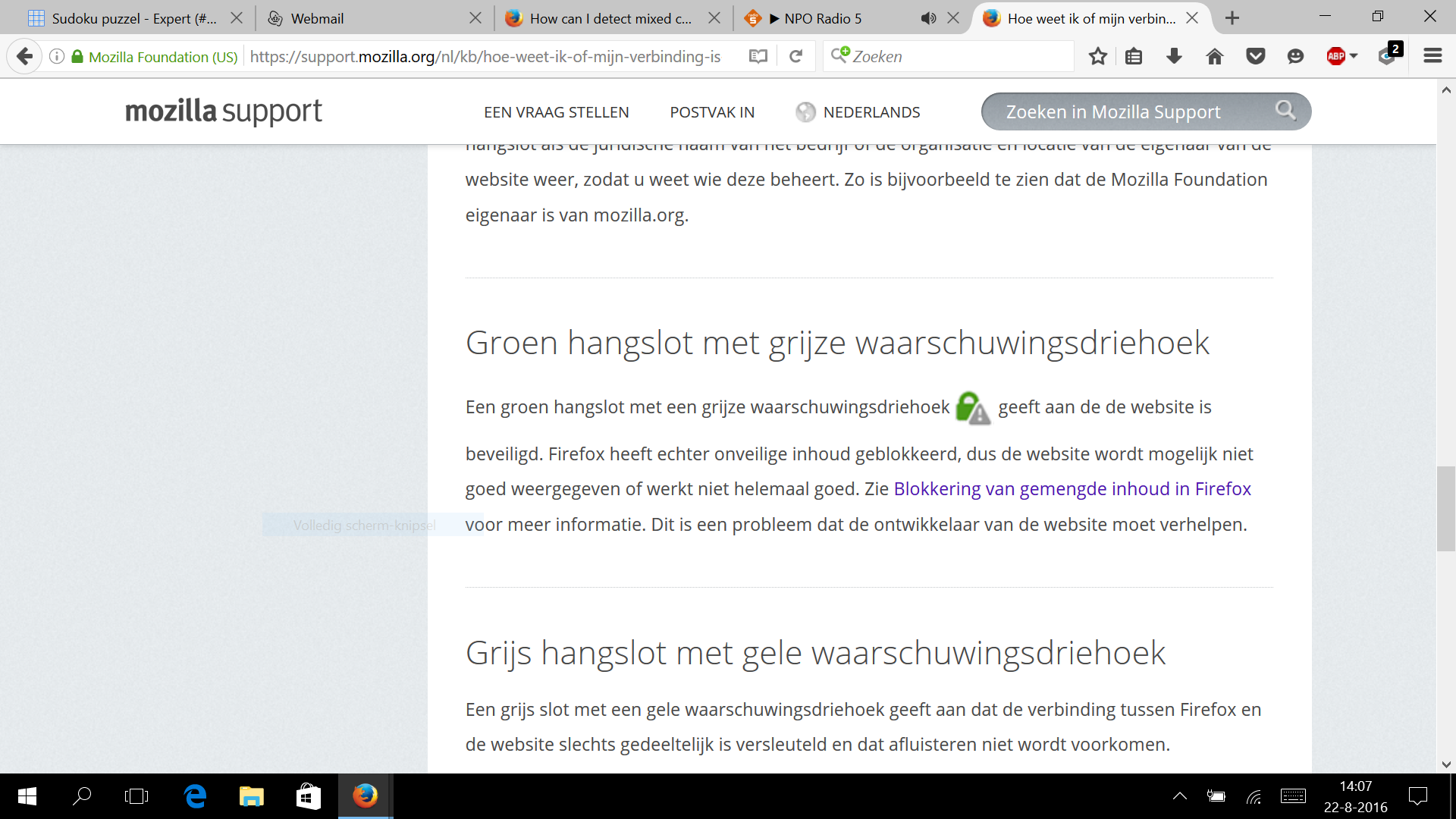Save page to Pocket

pyautogui.click(x=1256, y=56)
